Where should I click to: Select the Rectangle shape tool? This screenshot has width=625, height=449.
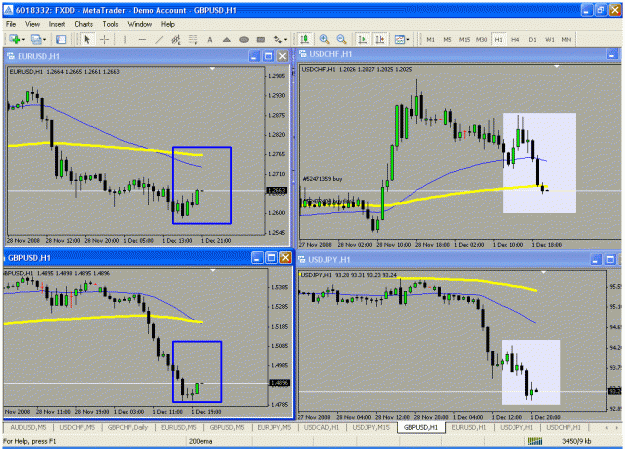[x=261, y=39]
